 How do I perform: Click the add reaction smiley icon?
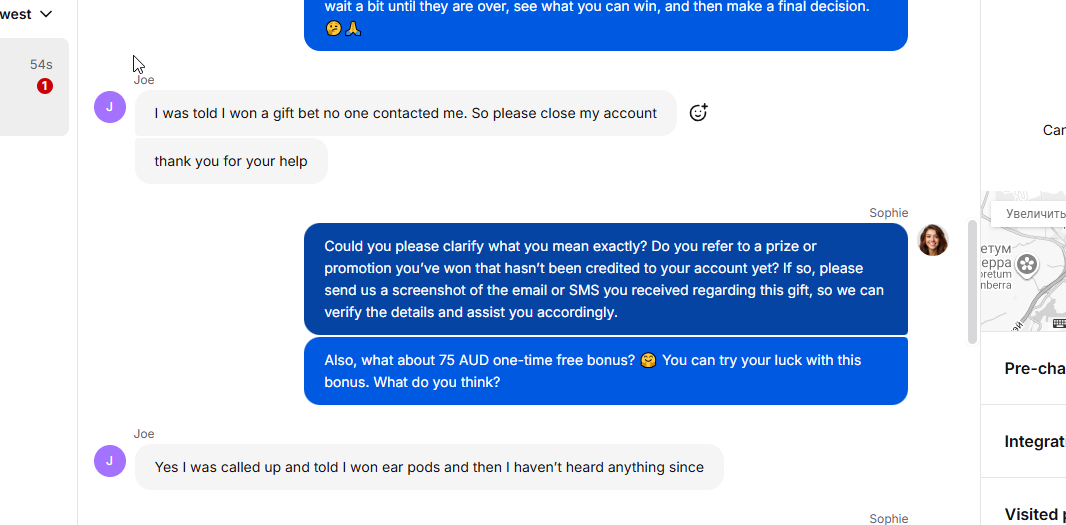coord(698,113)
